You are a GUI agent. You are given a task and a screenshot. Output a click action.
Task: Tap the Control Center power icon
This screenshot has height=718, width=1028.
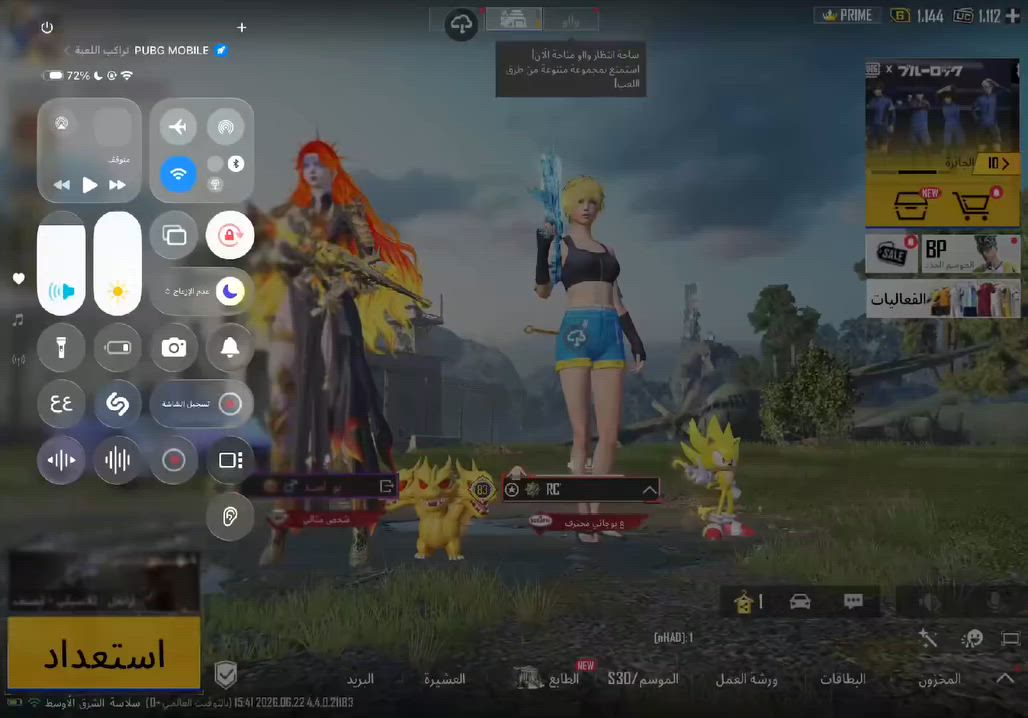[47, 28]
